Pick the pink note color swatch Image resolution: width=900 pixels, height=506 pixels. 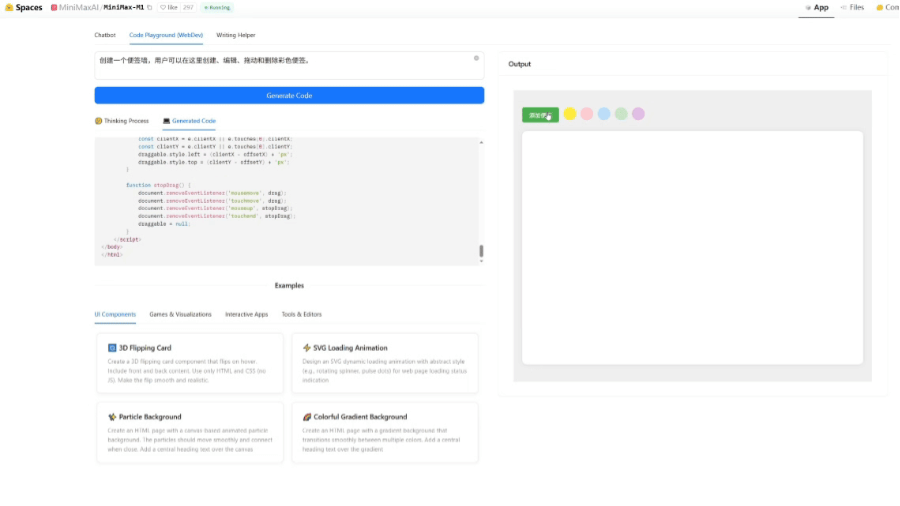pos(587,114)
